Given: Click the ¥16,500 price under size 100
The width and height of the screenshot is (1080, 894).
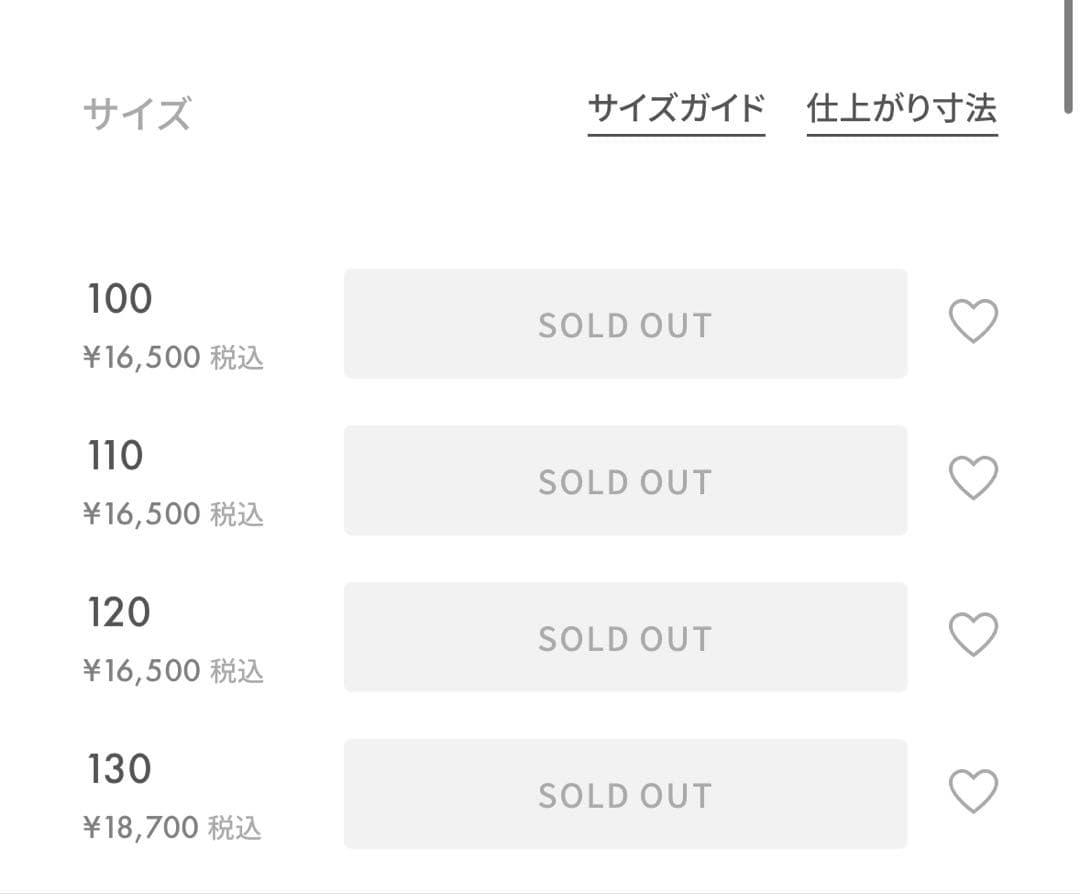Looking at the screenshot, I should (x=142, y=357).
